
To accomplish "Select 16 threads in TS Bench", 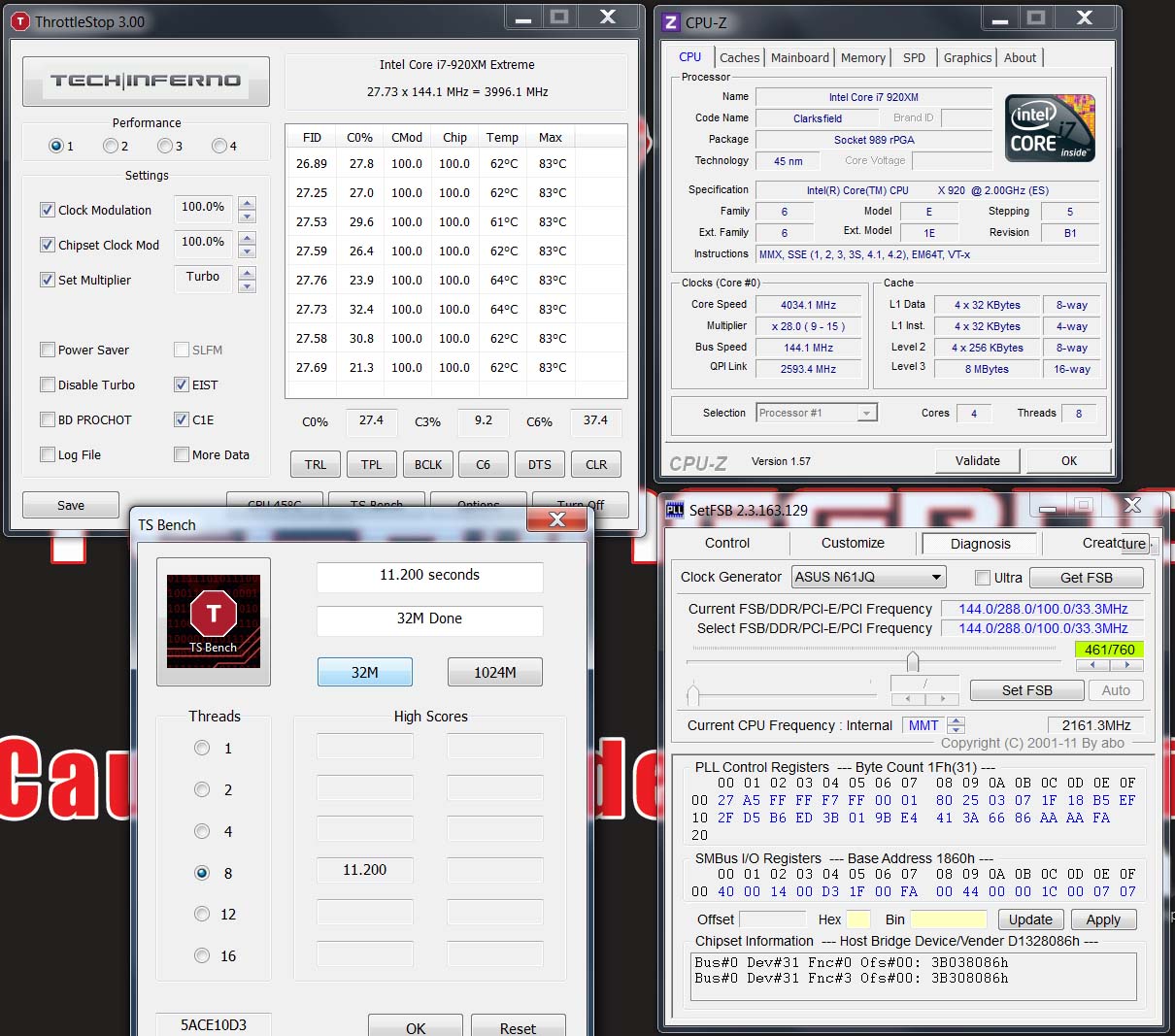I will tap(202, 955).
